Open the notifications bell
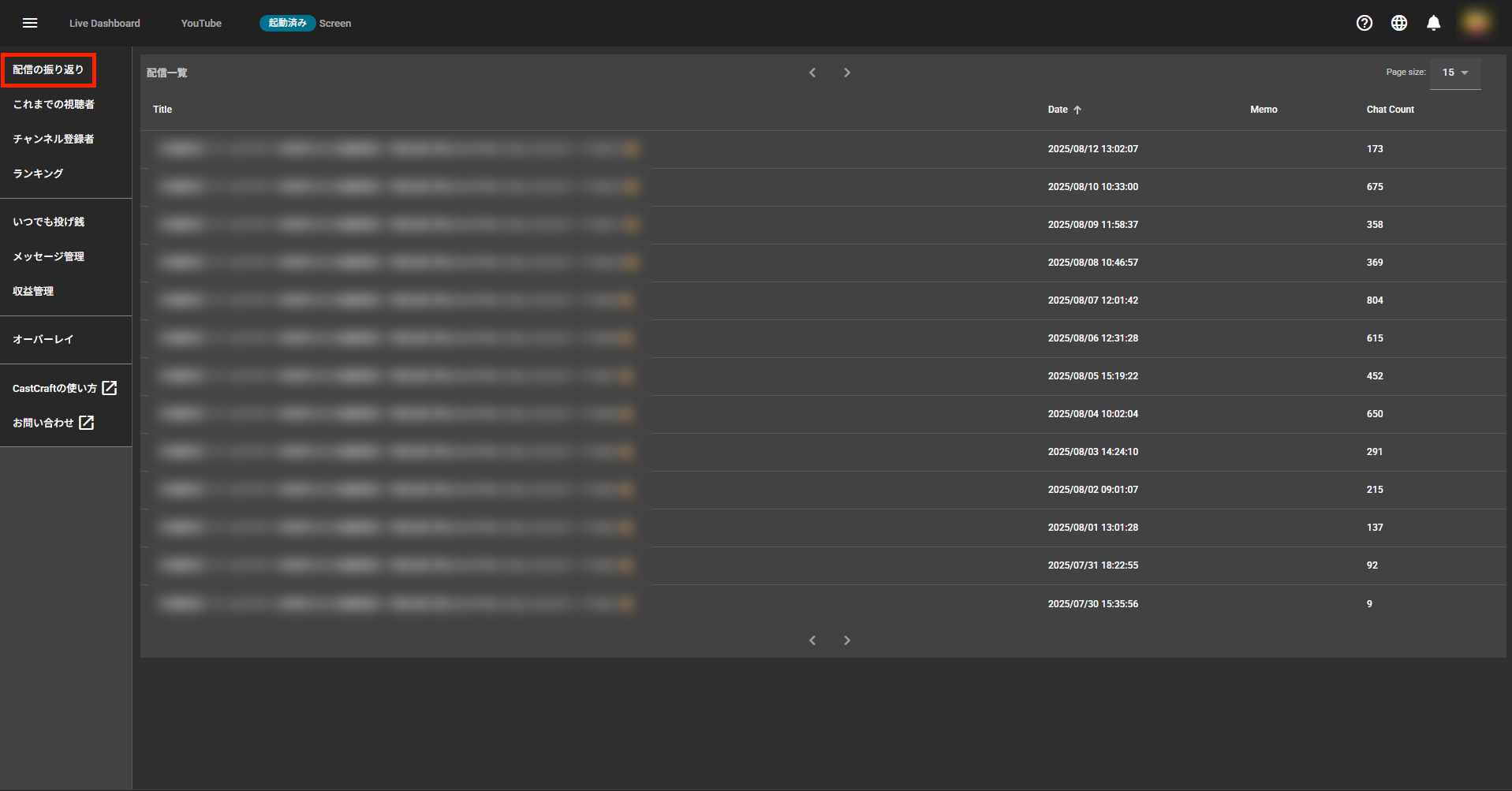This screenshot has height=791, width=1512. (1434, 23)
